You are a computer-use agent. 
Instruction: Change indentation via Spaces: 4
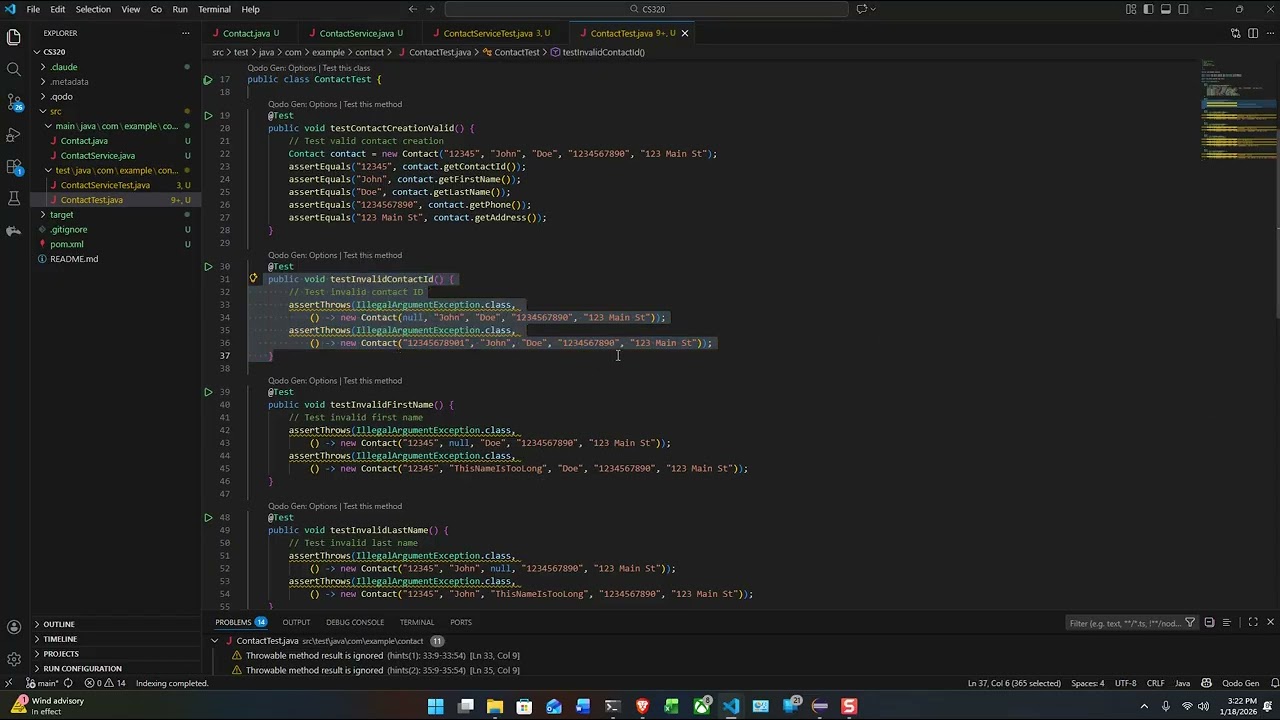point(1087,683)
